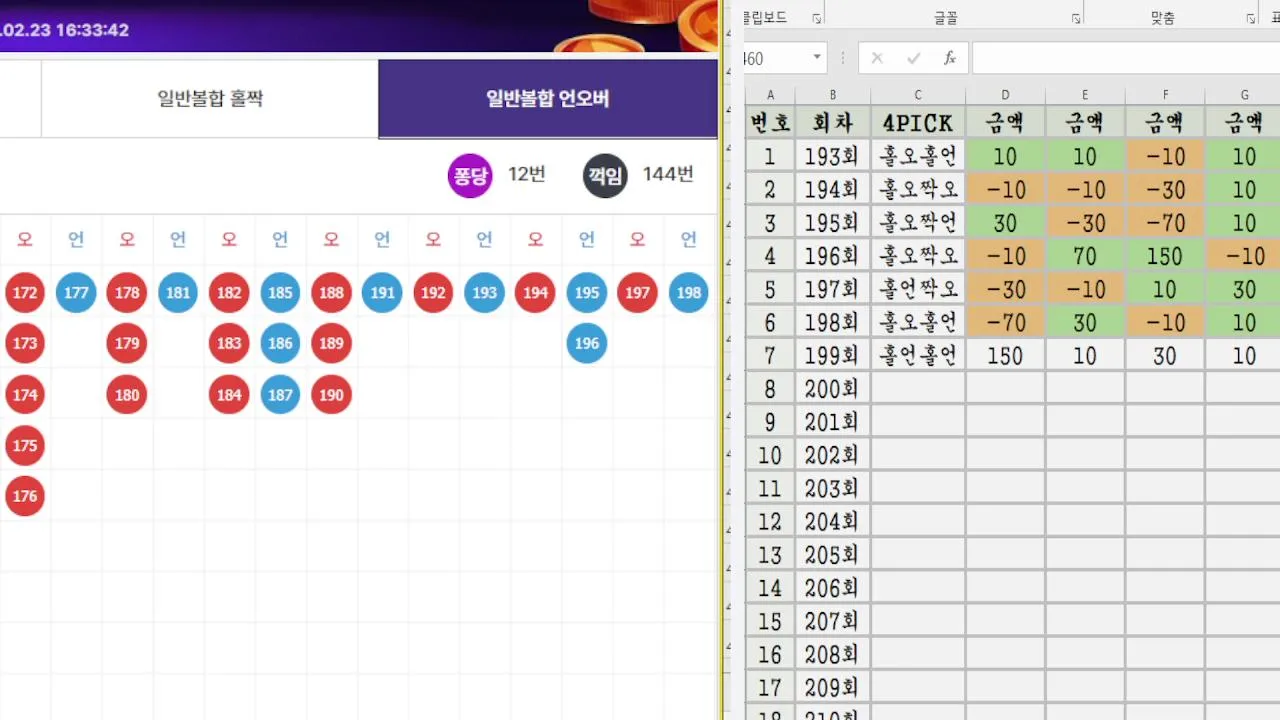Click red ball number 184
The width and height of the screenshot is (1280, 720).
pos(229,395)
